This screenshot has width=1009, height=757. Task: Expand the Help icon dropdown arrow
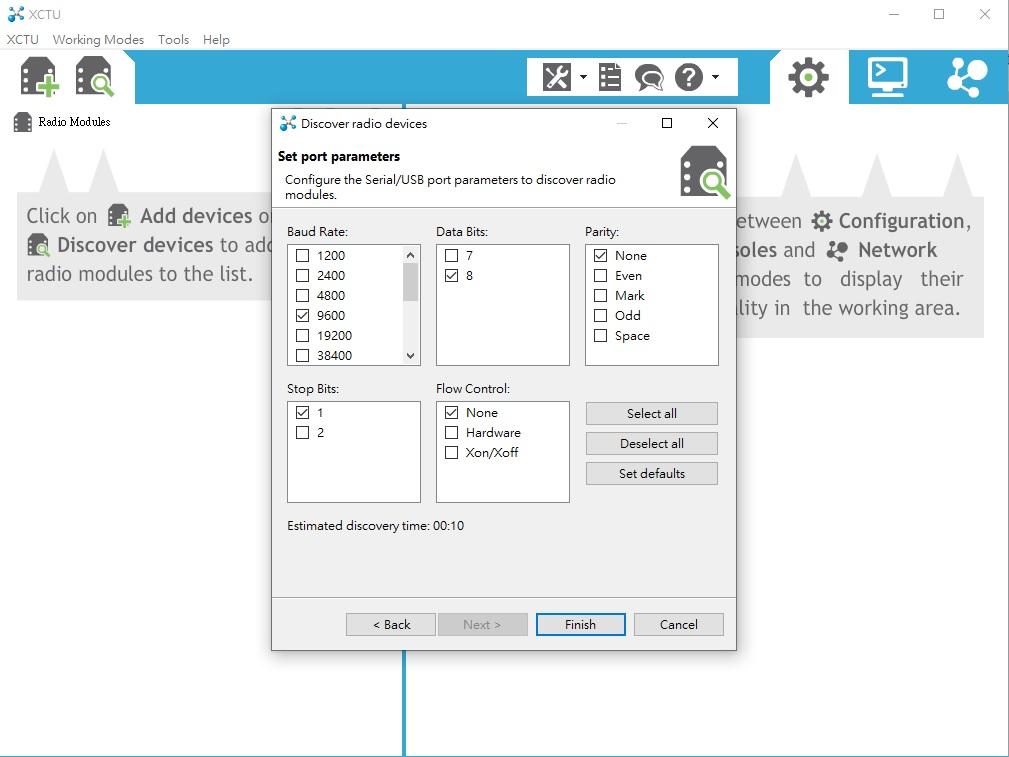coord(715,77)
